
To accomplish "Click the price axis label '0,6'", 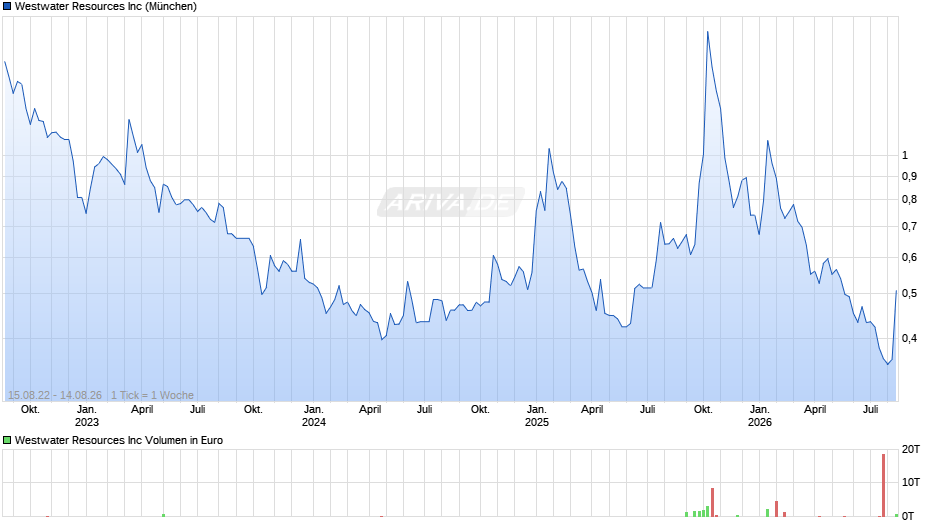I will [x=909, y=258].
